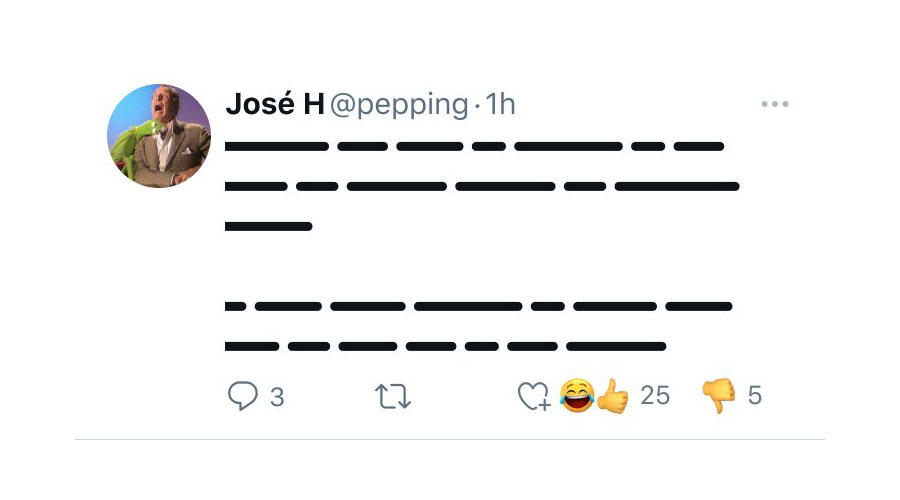Image resolution: width=900 pixels, height=500 pixels.
Task: Click the José H display name
Action: 275,104
